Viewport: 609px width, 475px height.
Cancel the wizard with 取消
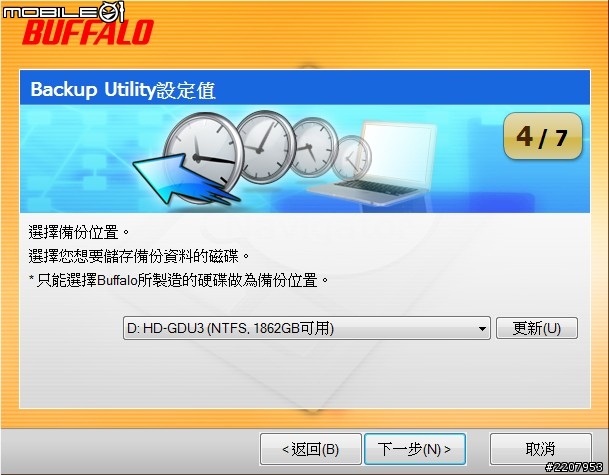point(540,449)
